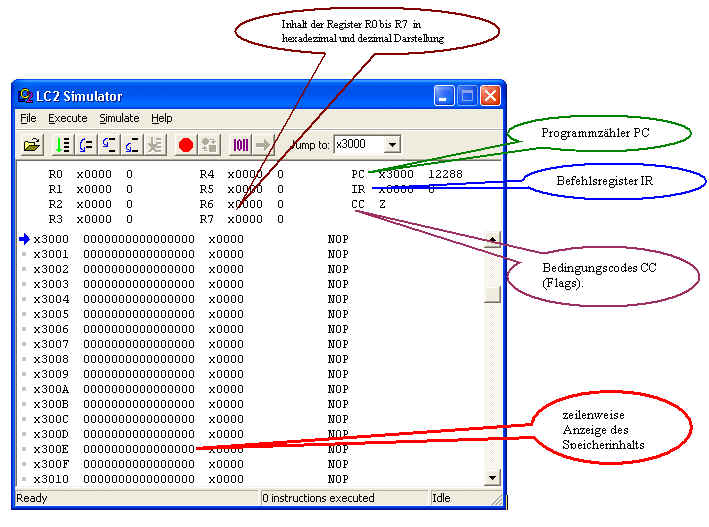Expand the Jump to address dropdown arrow
Image resolution: width=709 pixels, height=527 pixels.
pyautogui.click(x=392, y=145)
